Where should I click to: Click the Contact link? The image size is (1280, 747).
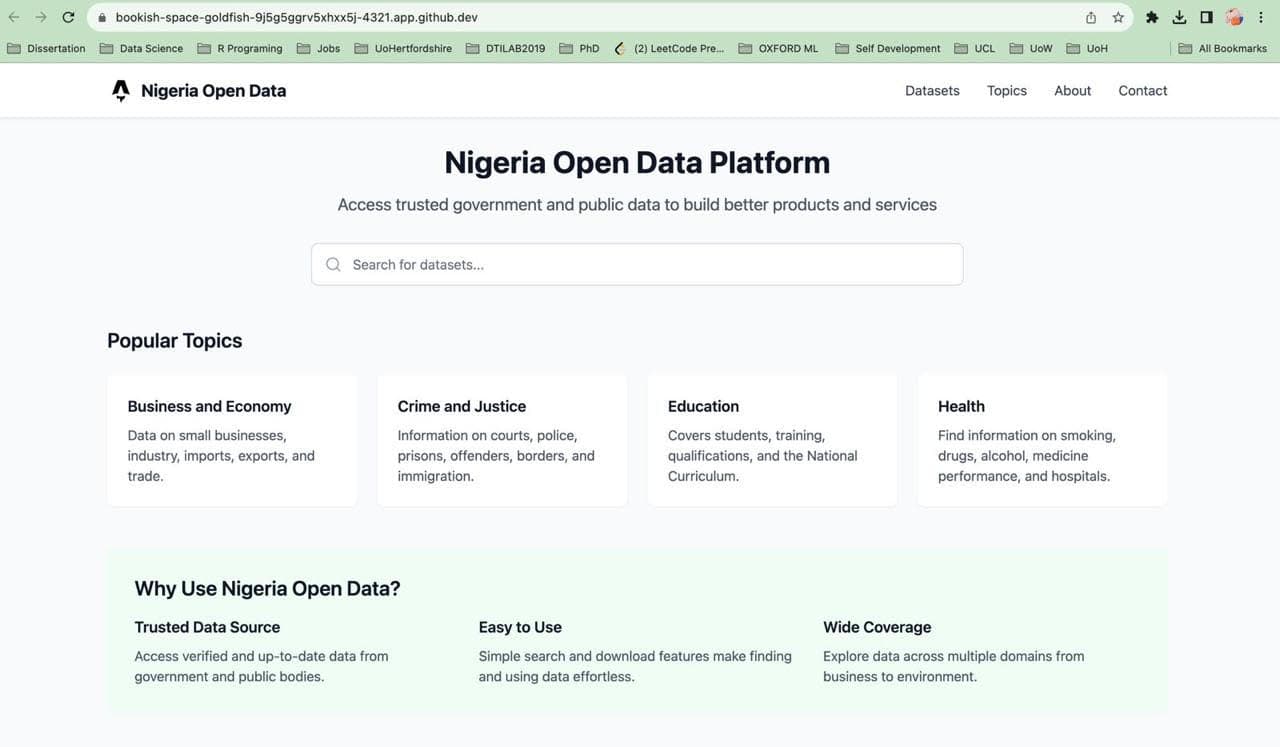[x=1142, y=90]
